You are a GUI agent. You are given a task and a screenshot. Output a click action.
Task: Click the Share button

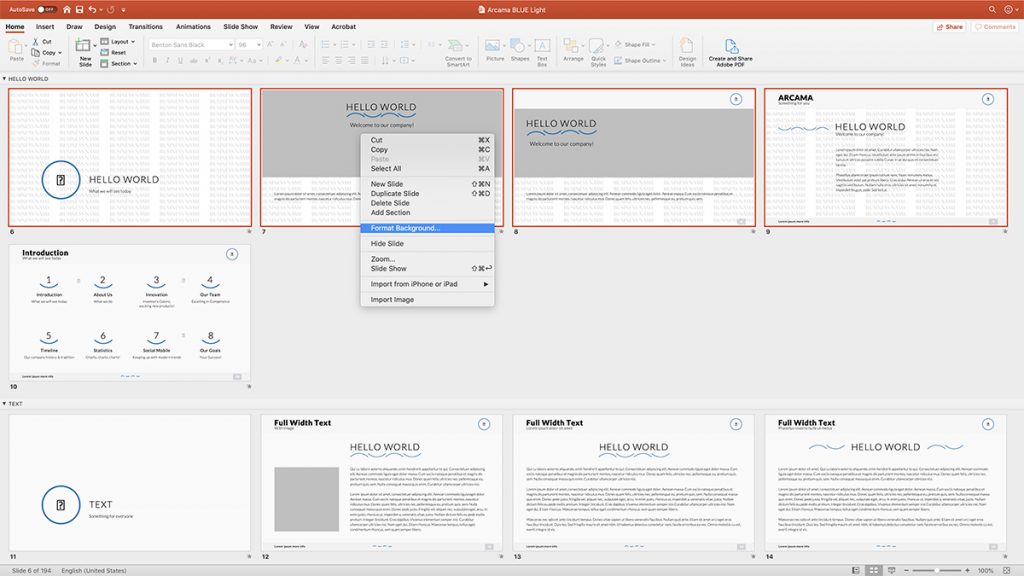(950, 27)
